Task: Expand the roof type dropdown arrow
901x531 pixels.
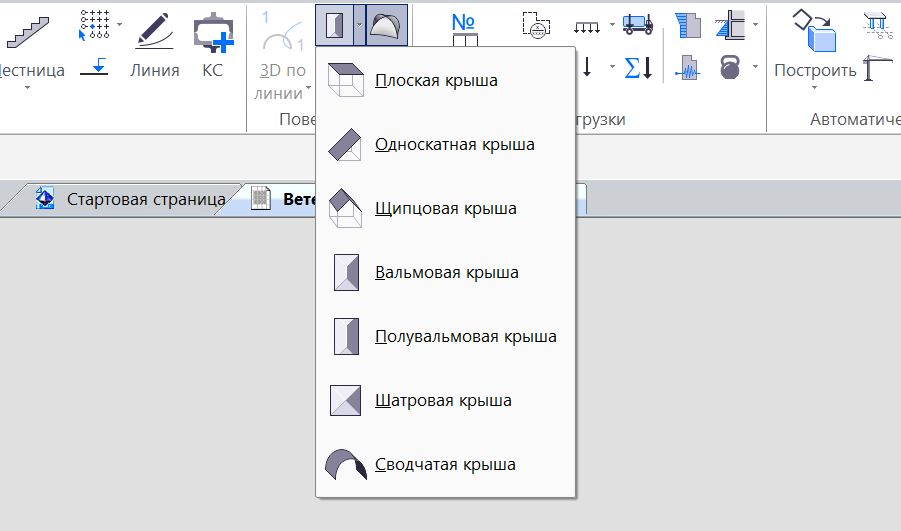Action: tap(358, 24)
